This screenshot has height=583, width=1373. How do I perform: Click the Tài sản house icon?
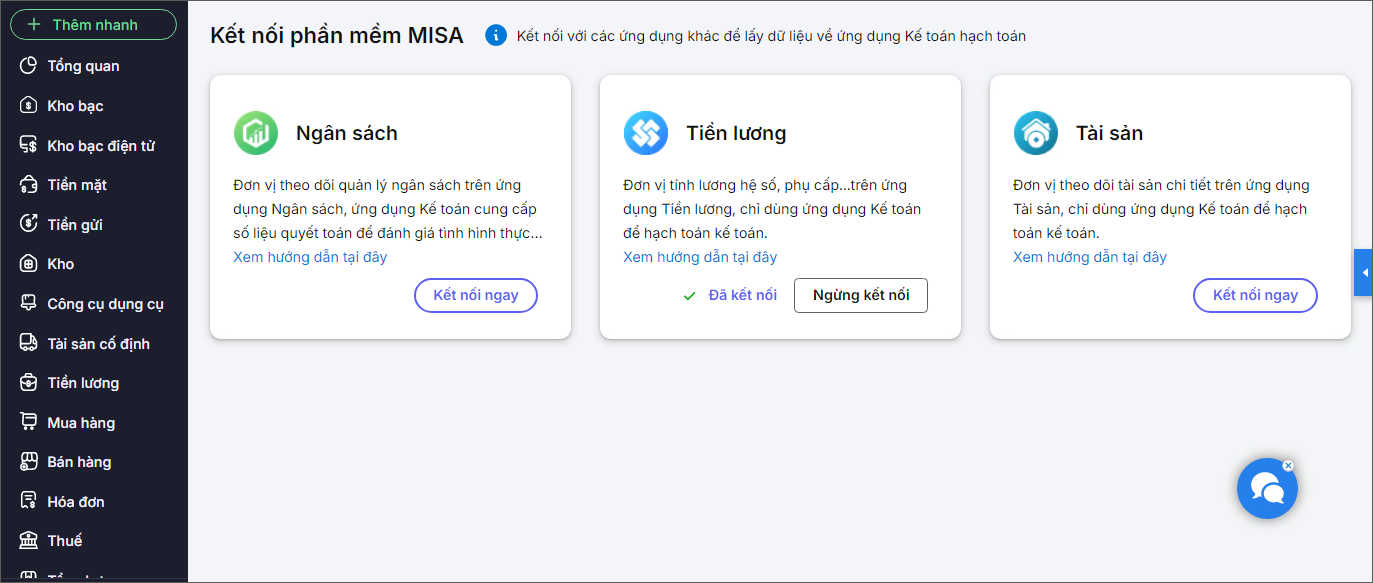[x=1036, y=133]
